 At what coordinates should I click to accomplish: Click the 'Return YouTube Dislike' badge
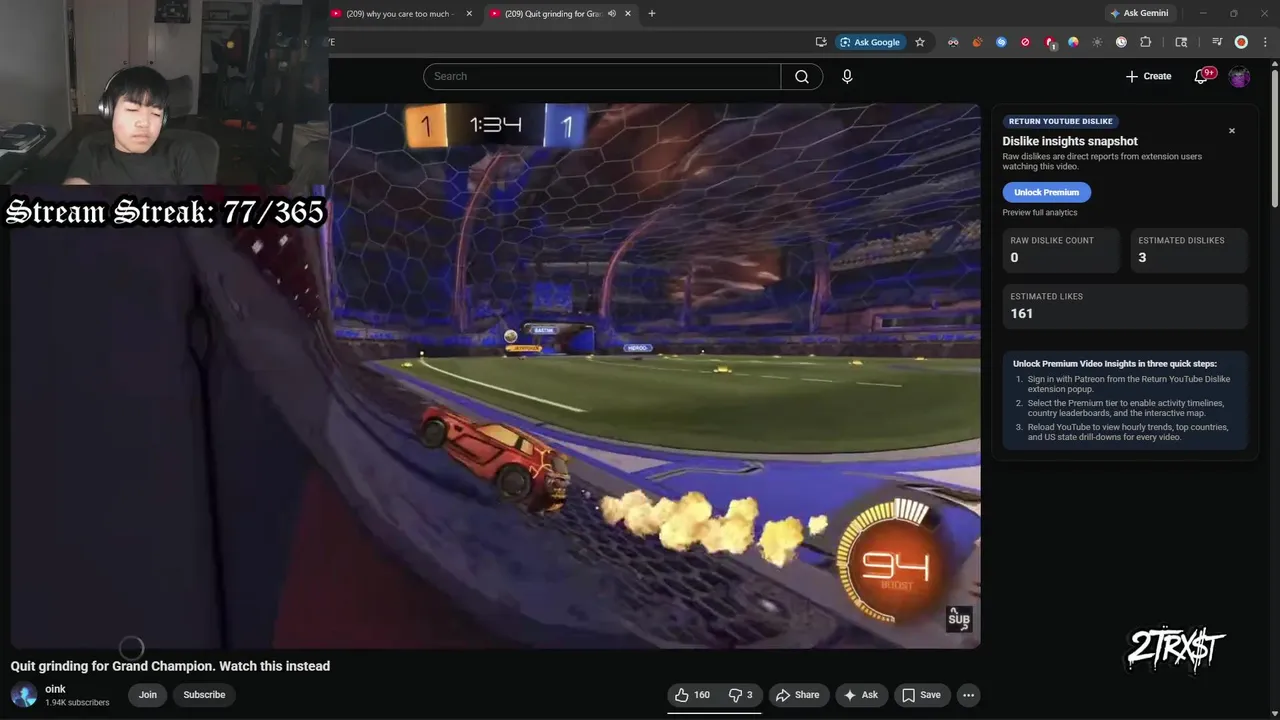point(1060,121)
